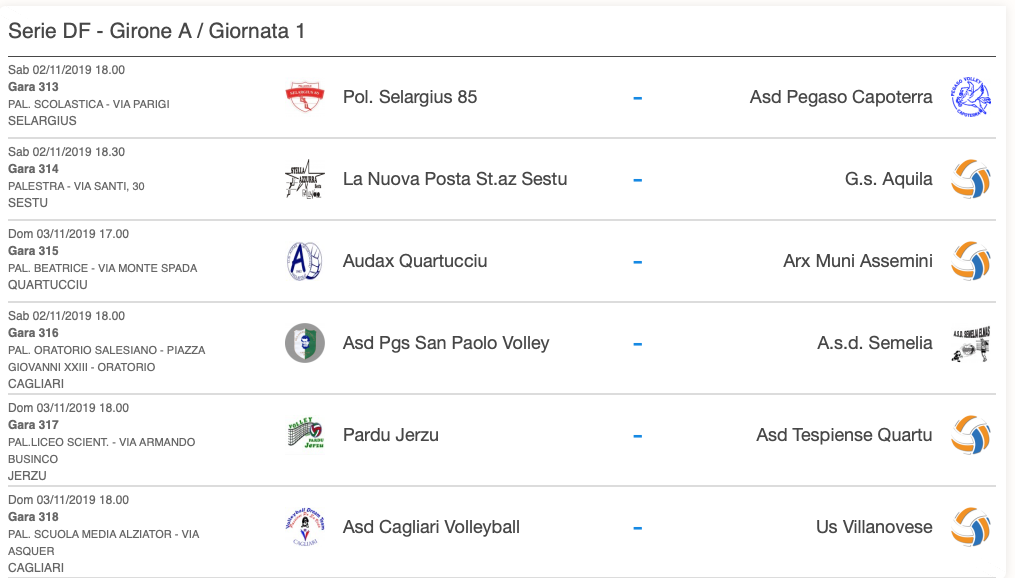1015x578 pixels.
Task: Open the La Nuova Posta St.az Sestu team
Action: pyautogui.click(x=455, y=179)
